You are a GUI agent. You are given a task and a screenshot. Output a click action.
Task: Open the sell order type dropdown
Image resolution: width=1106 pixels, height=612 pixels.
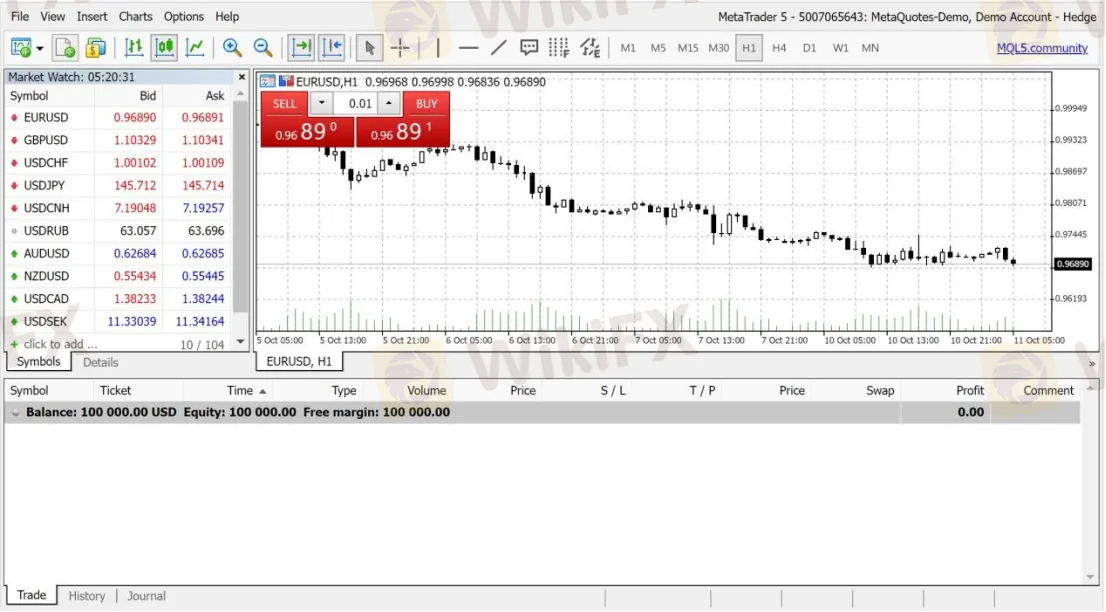tap(321, 103)
